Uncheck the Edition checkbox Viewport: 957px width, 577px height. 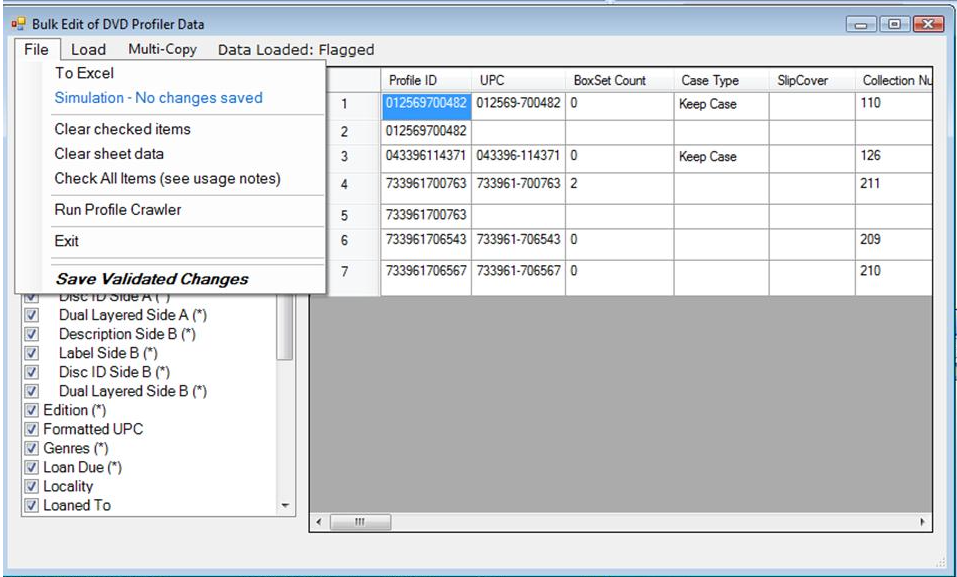click(31, 410)
